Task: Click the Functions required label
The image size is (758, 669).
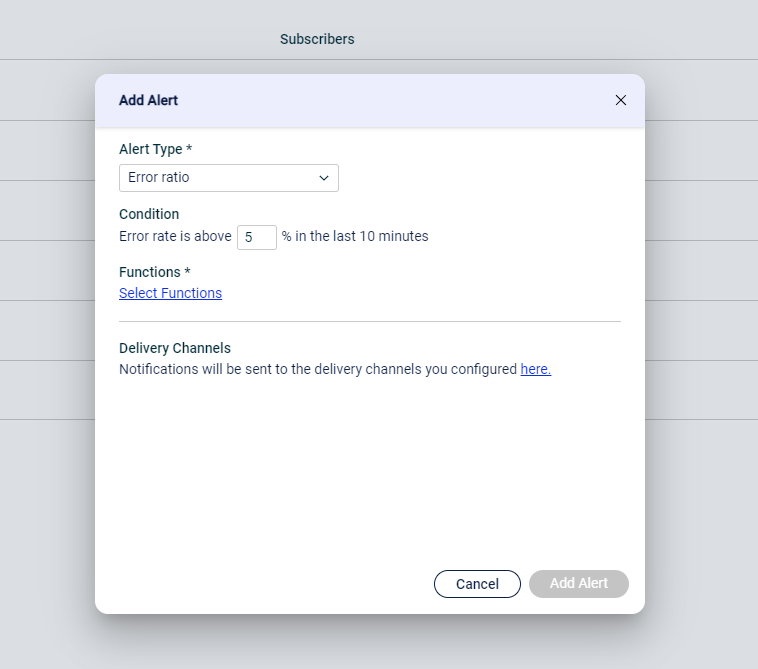Action: 155,272
